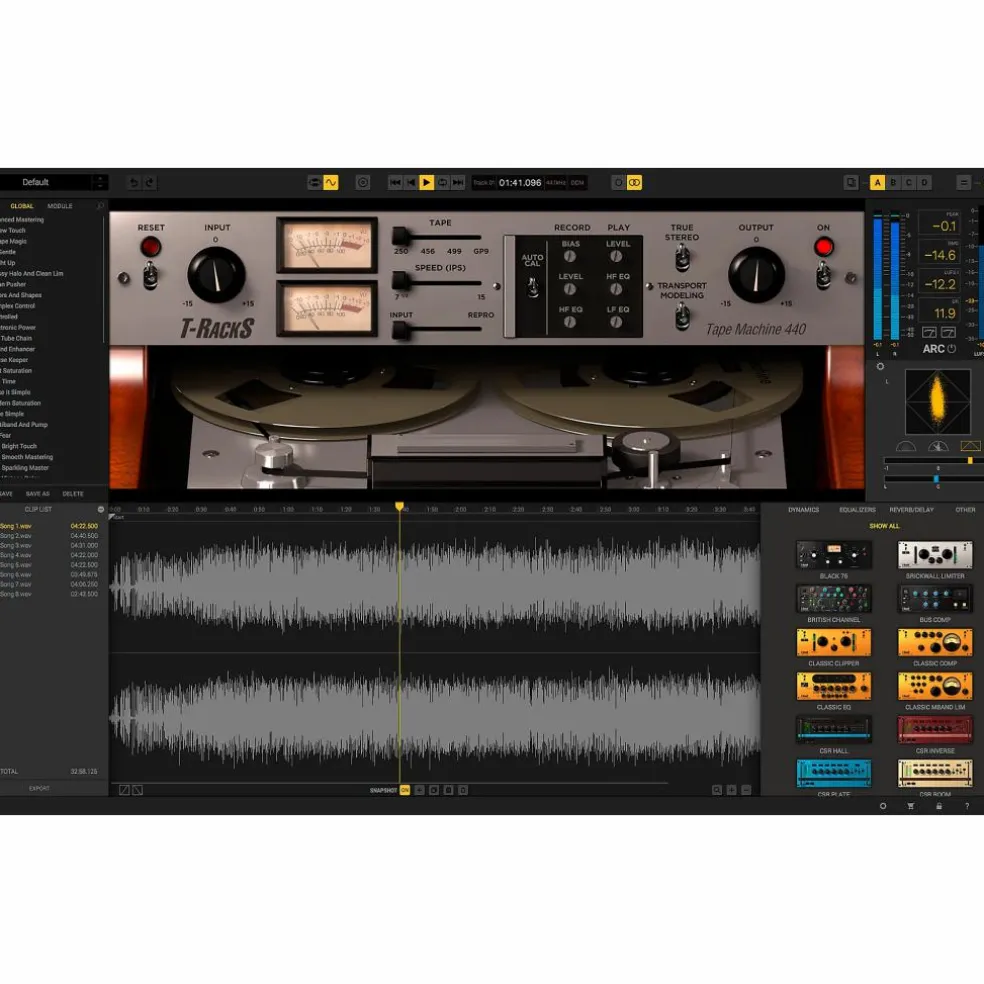Click the redo arrow icon
The width and height of the screenshot is (984, 984).
149,183
